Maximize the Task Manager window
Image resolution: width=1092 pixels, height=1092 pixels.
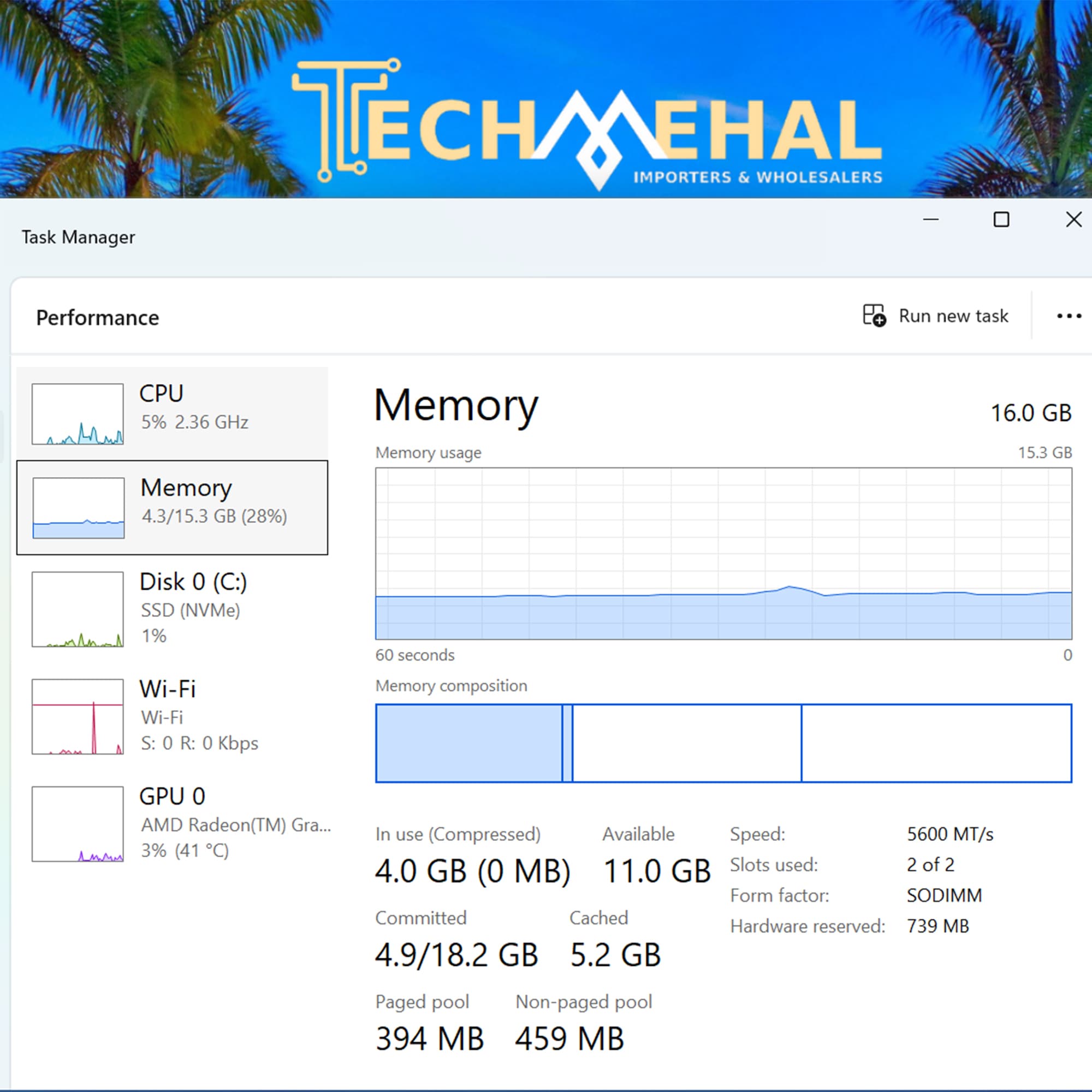tap(1001, 219)
